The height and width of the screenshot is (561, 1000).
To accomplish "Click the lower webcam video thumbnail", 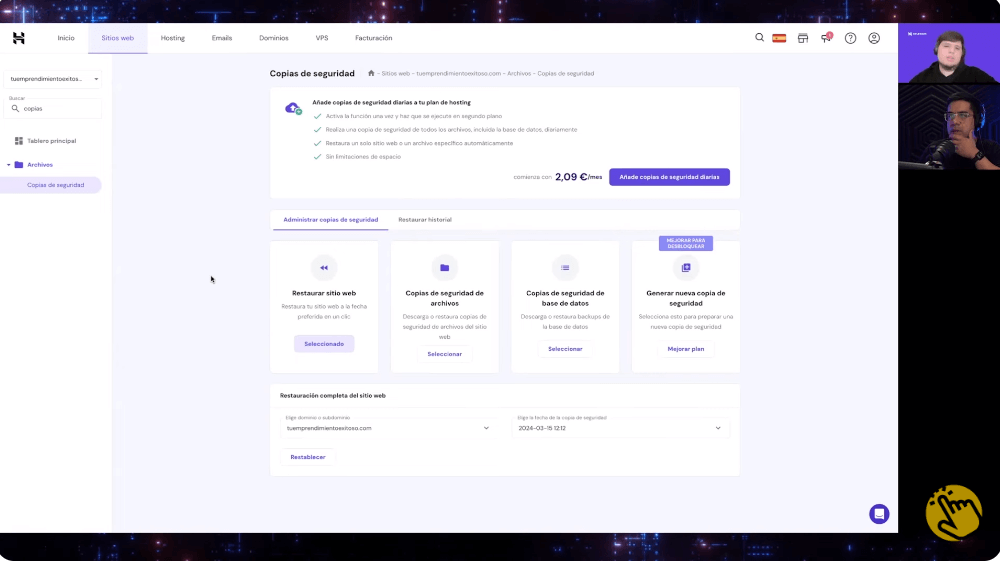I will (949, 127).
